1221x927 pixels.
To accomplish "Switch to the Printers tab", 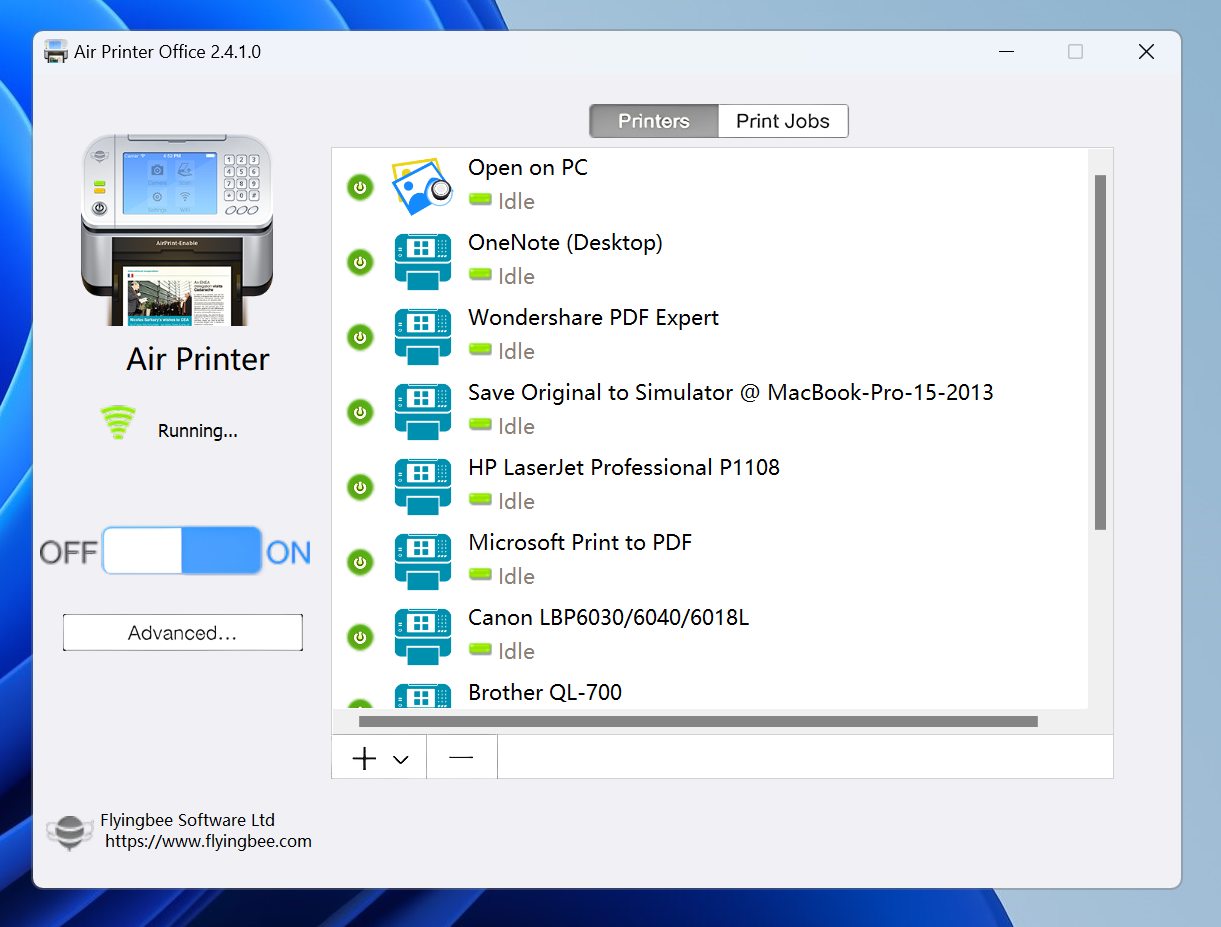I will coord(654,121).
